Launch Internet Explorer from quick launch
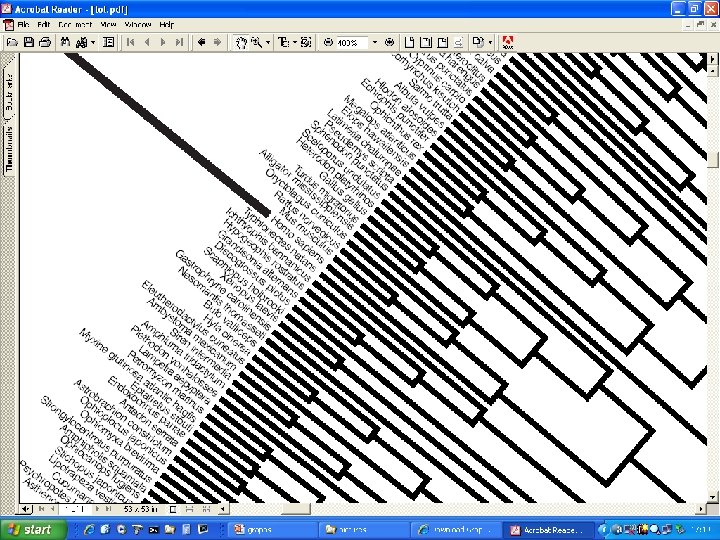Screen dimensions: 720x540 (89, 529)
